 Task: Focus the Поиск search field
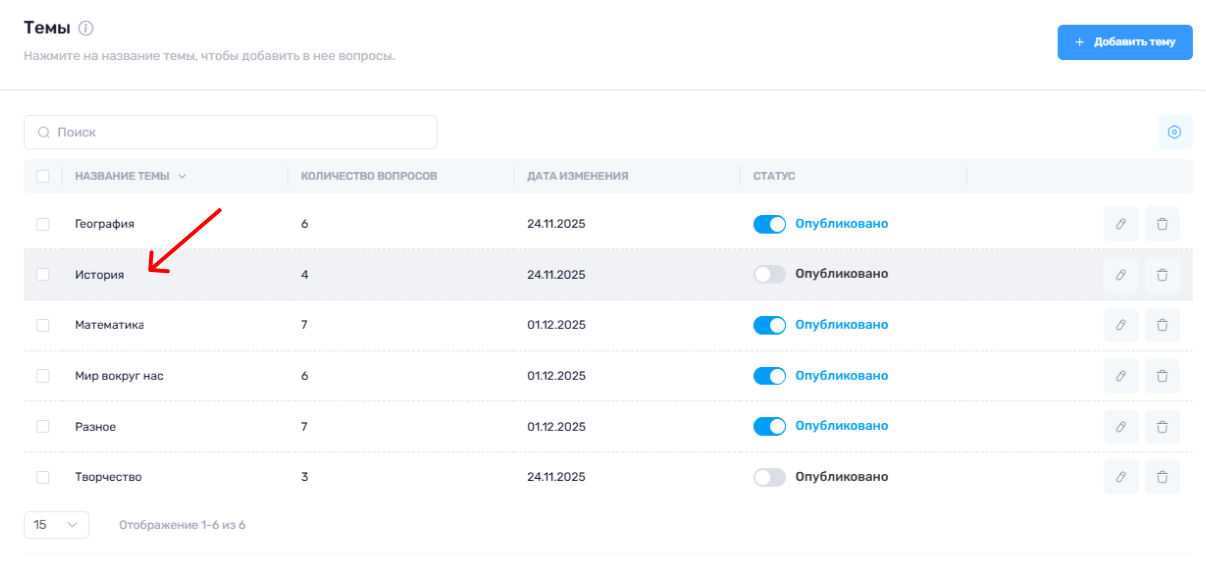pyautogui.click(x=231, y=132)
